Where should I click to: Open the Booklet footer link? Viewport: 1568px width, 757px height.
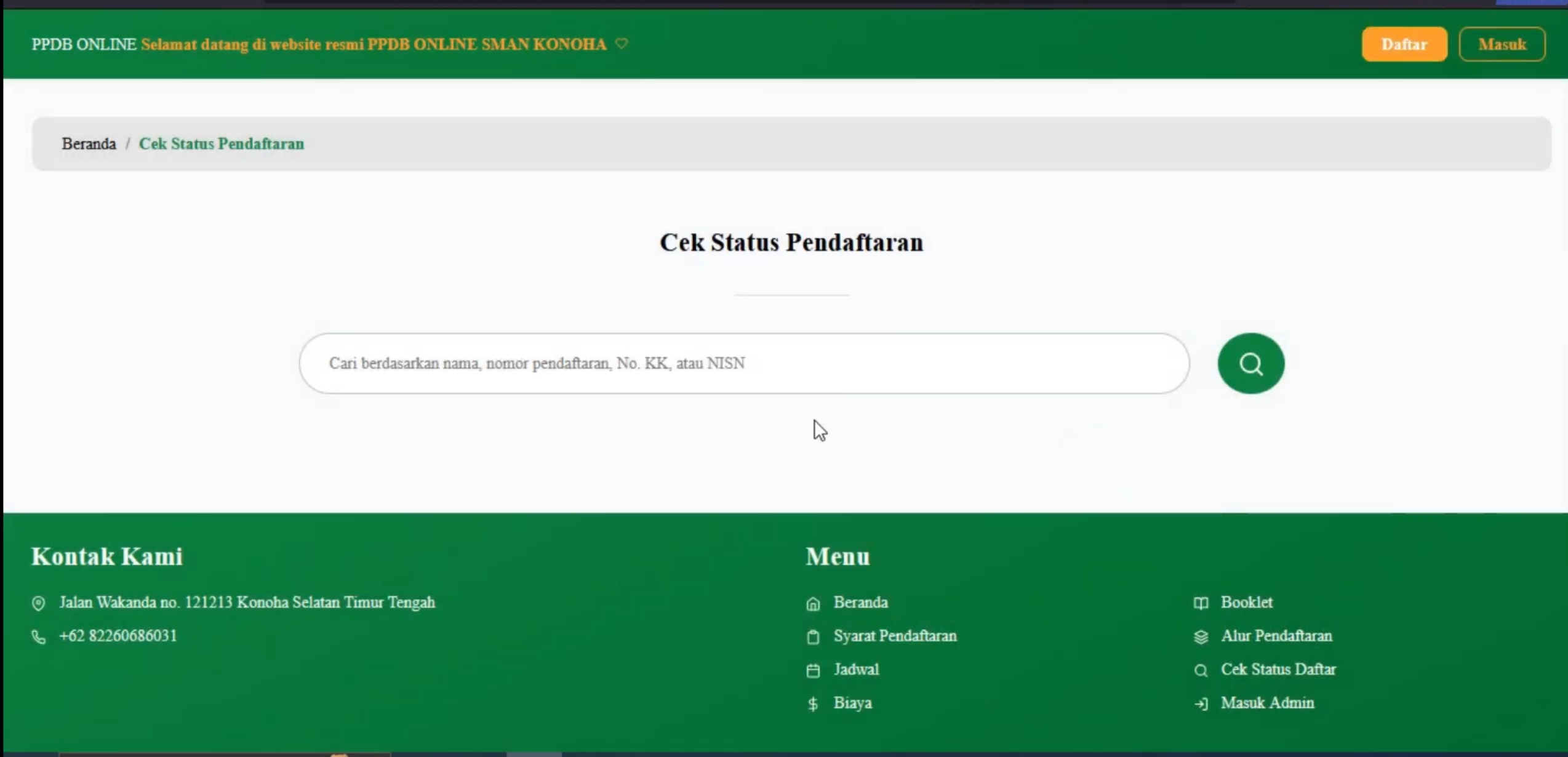click(1247, 602)
